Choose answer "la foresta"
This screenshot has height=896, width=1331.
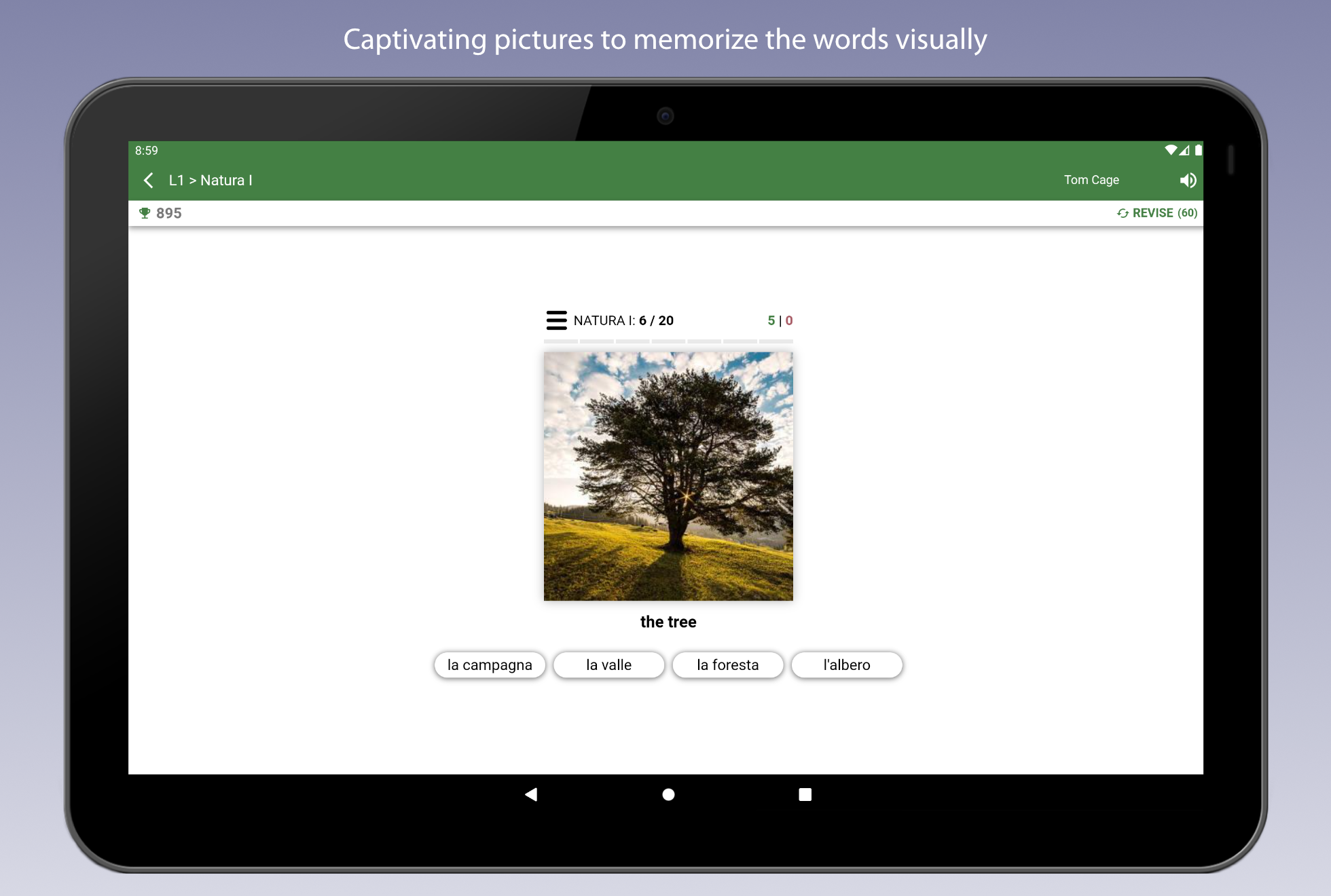727,665
